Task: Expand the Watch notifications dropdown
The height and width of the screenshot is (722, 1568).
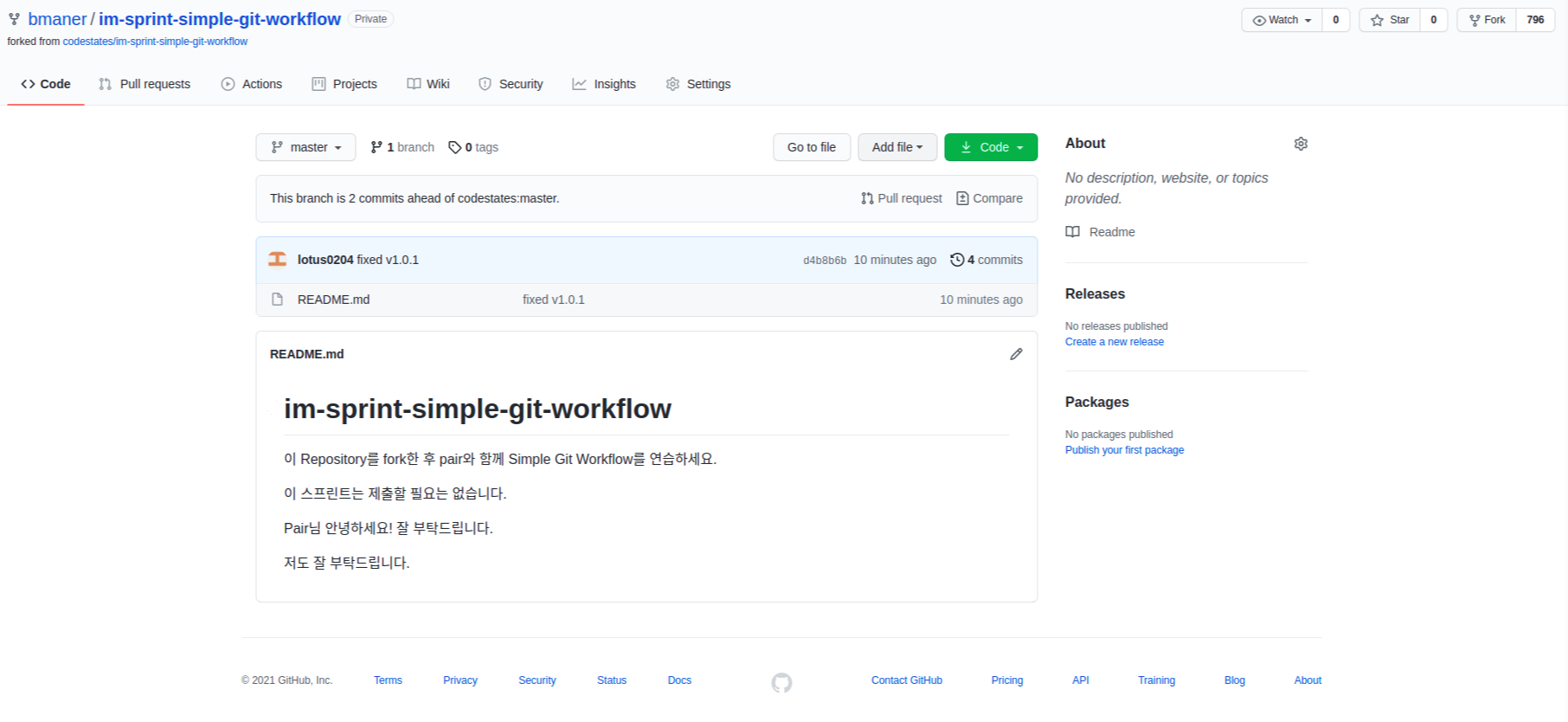Action: 1282,20
